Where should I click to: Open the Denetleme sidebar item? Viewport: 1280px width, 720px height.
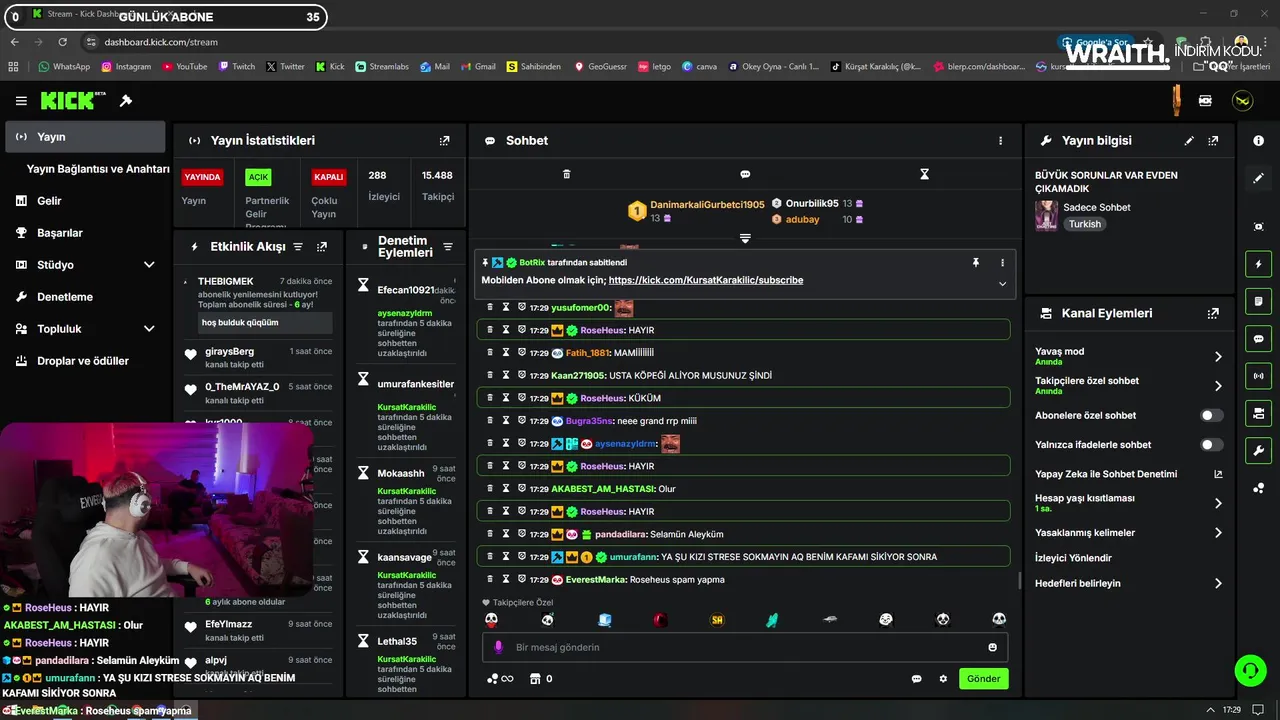85,297
